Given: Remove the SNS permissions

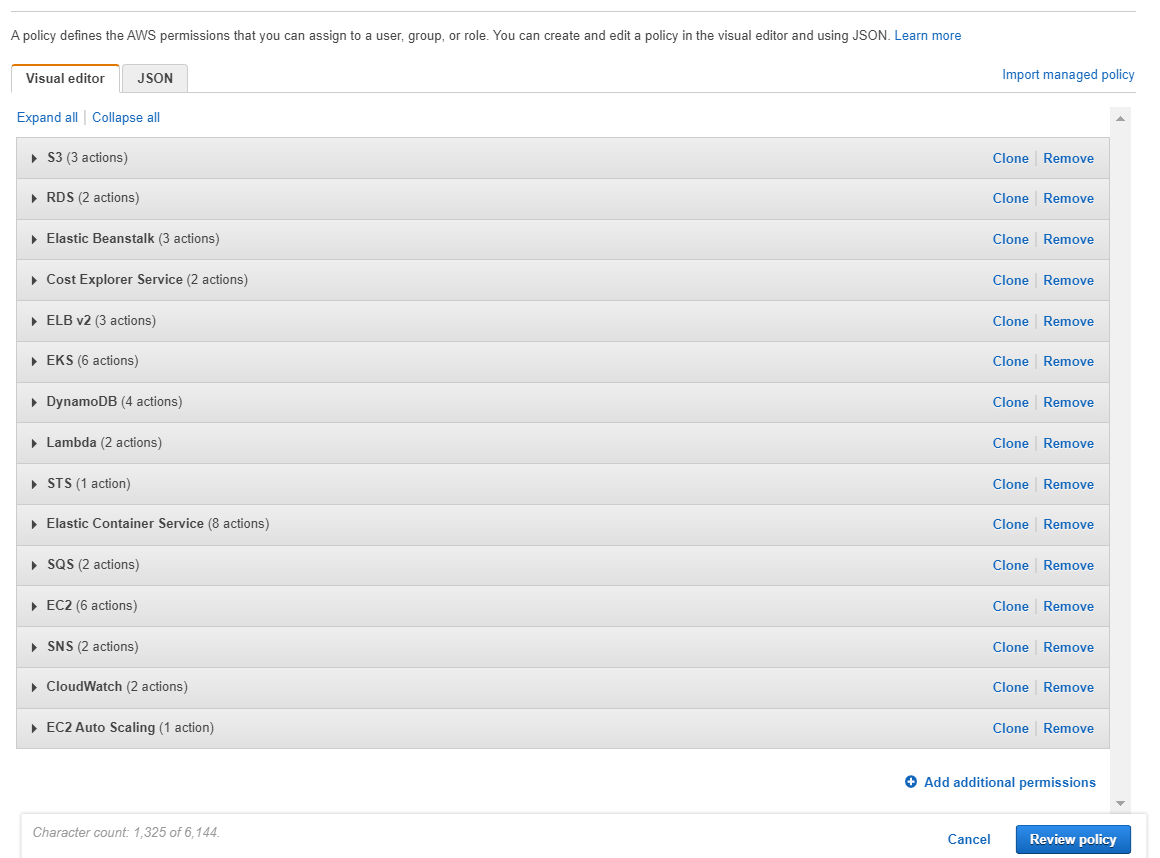Looking at the screenshot, I should tap(1068, 648).
